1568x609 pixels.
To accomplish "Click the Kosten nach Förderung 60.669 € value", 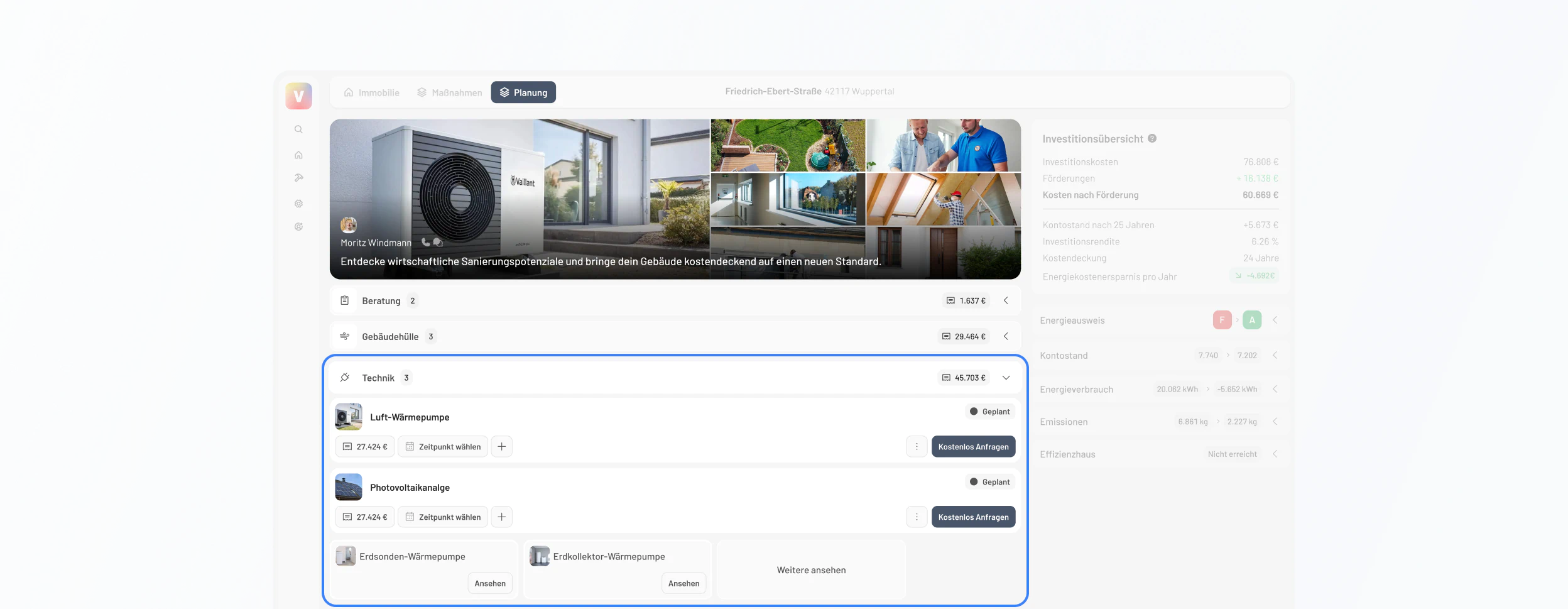I will click(x=1260, y=195).
